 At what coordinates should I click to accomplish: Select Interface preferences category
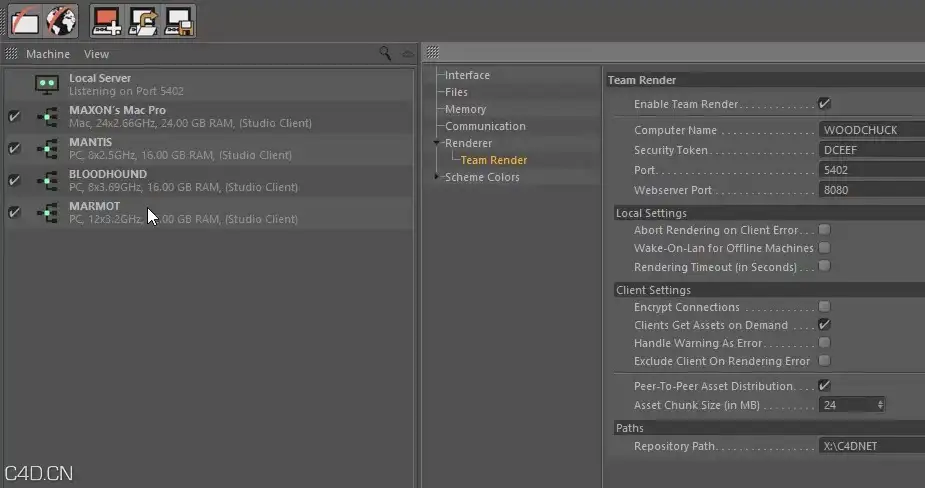[467, 75]
